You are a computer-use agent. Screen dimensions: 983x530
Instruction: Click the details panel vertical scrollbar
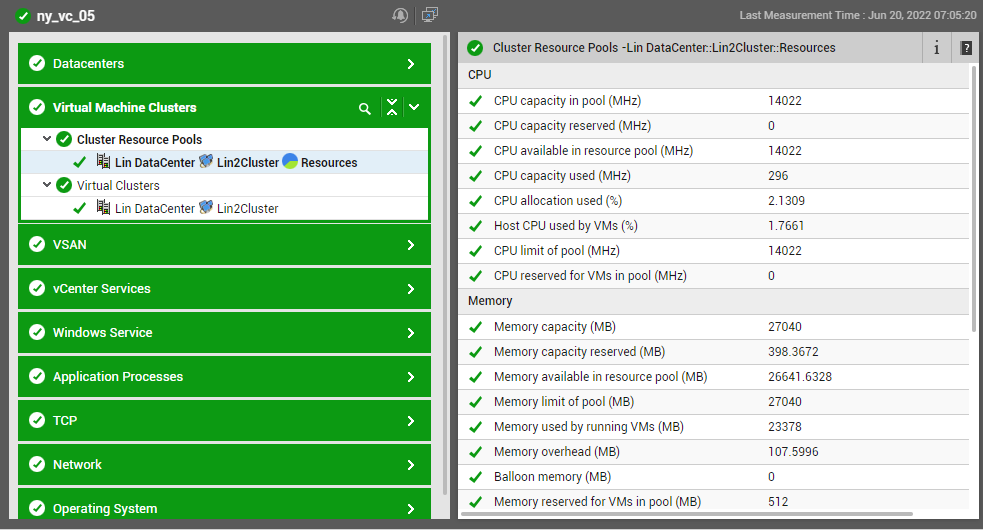coord(974,199)
